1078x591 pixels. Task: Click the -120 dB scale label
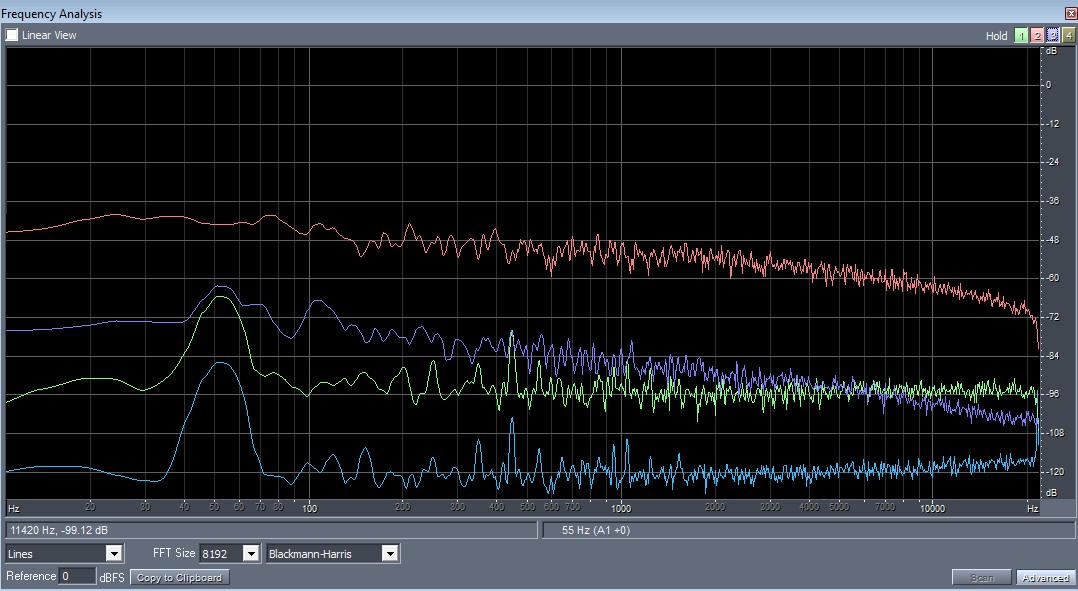(1054, 471)
